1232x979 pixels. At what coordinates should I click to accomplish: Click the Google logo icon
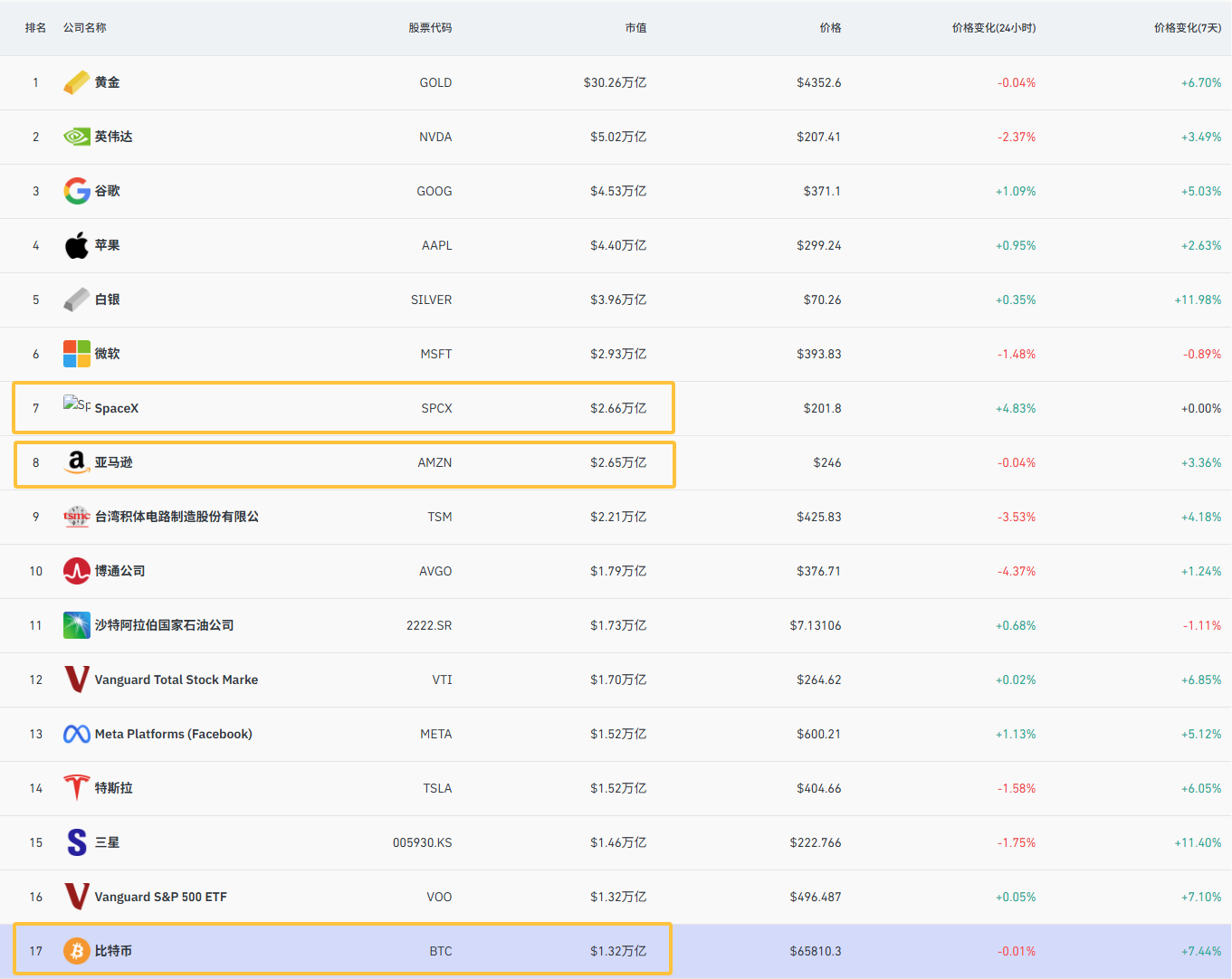(77, 191)
